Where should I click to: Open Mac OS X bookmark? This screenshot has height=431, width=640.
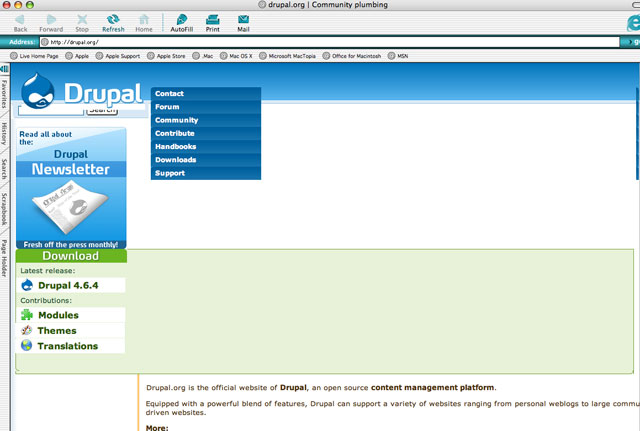236,56
